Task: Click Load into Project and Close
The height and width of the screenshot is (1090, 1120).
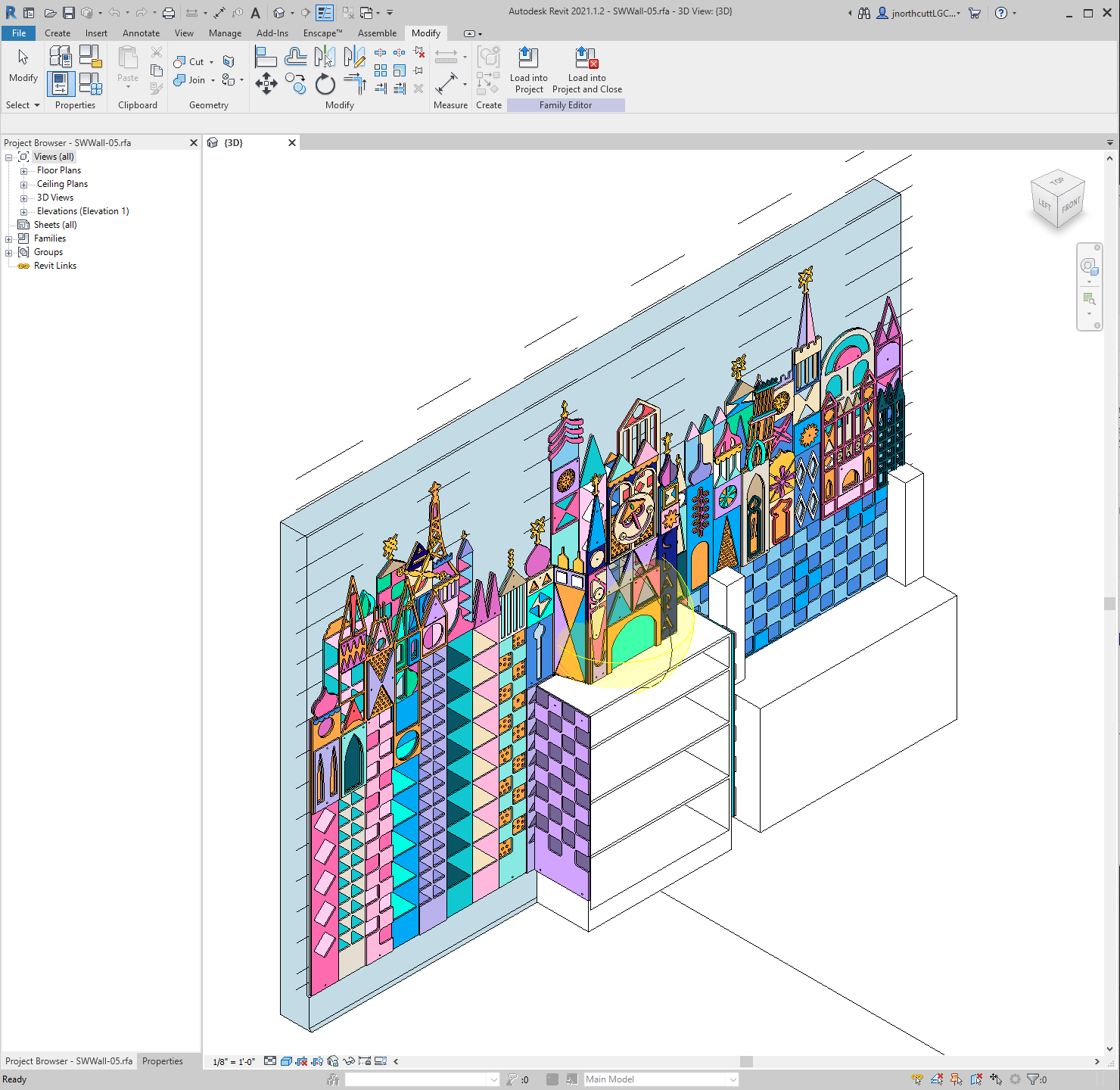Action: [x=586, y=68]
